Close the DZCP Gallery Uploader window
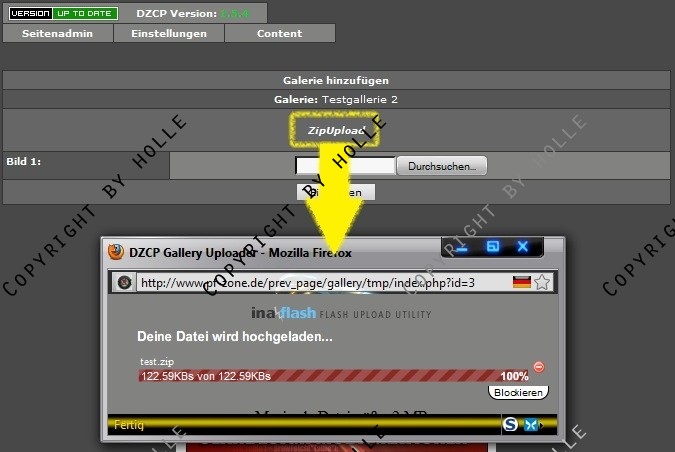Screen dimensions: 675x452 click(522, 247)
